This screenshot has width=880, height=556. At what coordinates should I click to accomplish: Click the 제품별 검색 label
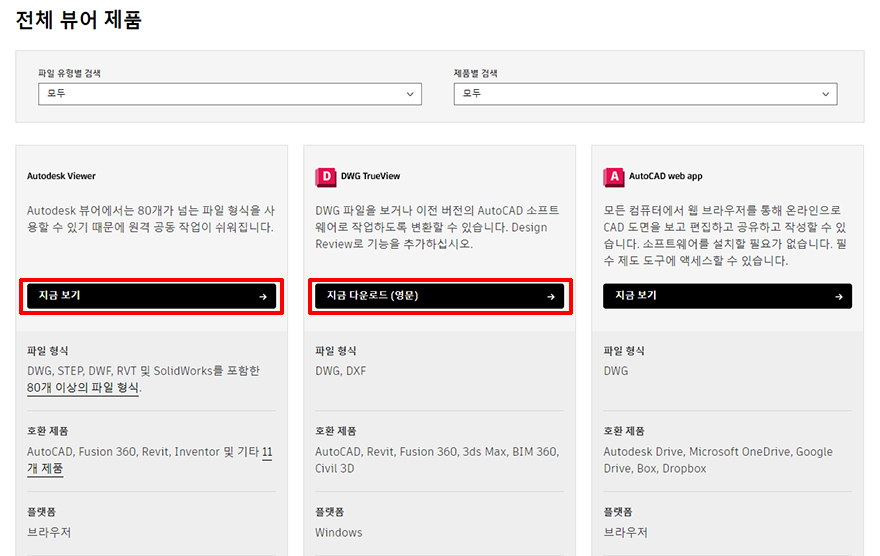475,73
